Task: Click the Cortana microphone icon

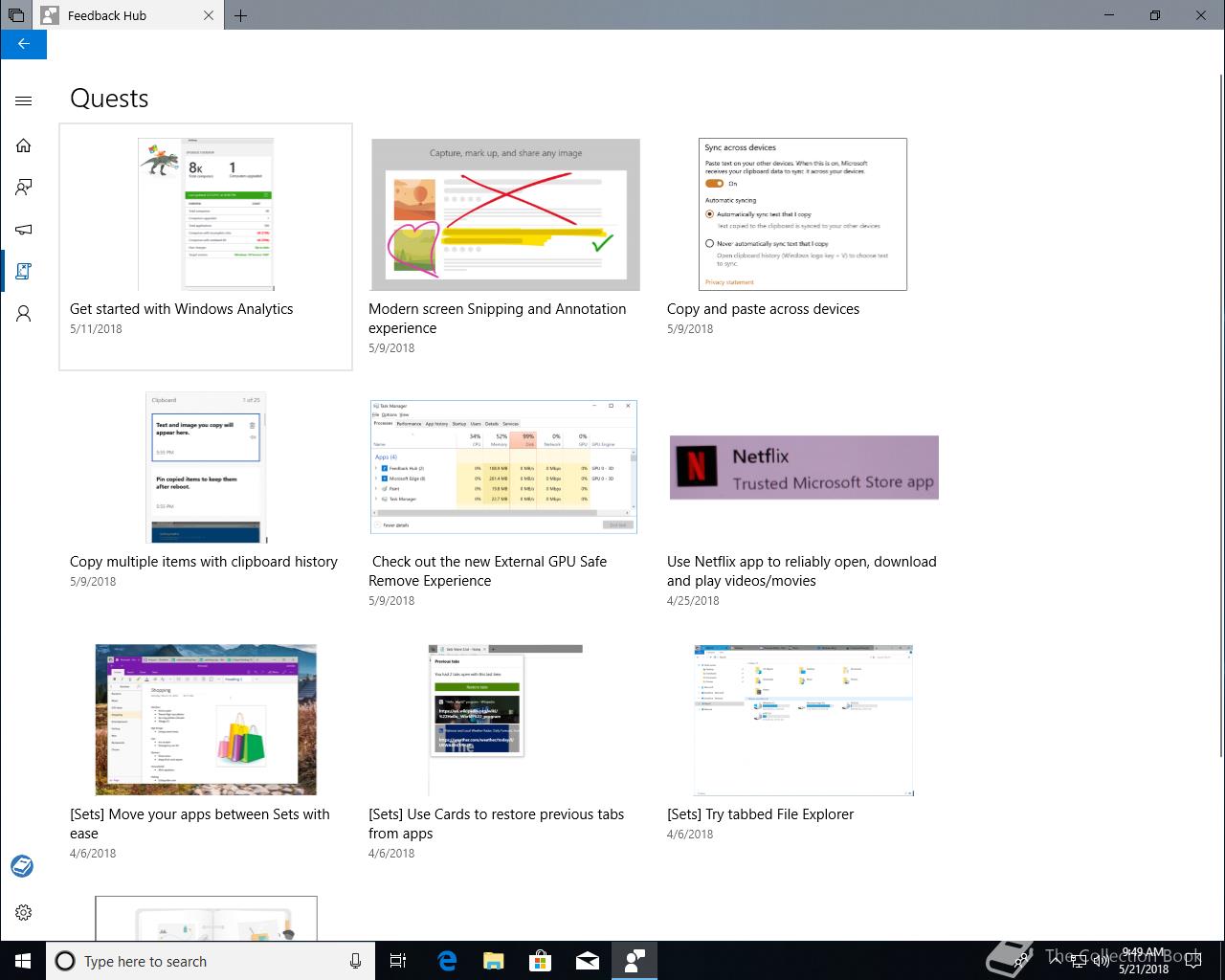Action: coord(355,961)
